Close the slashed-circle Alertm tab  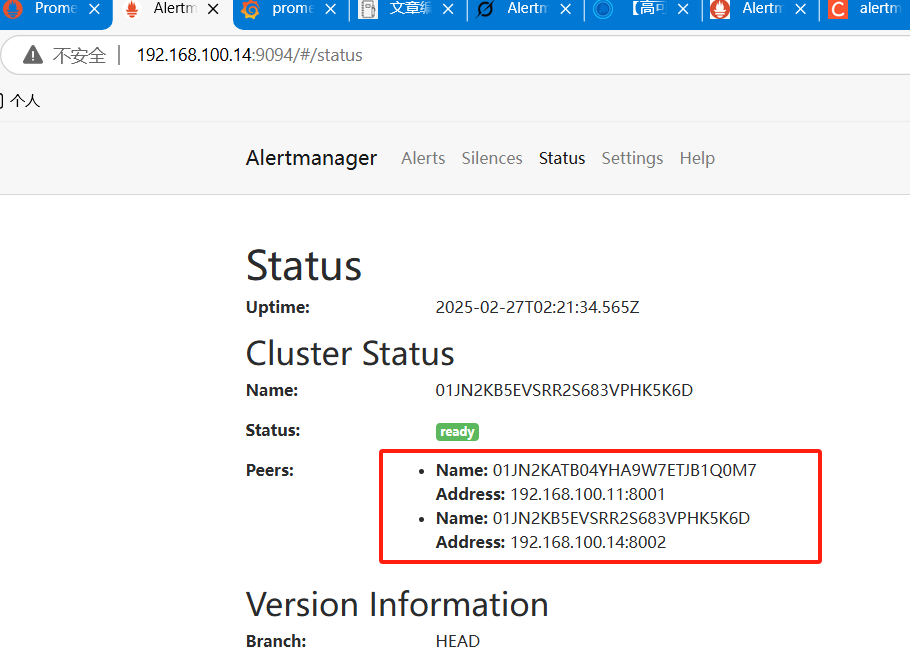click(566, 9)
